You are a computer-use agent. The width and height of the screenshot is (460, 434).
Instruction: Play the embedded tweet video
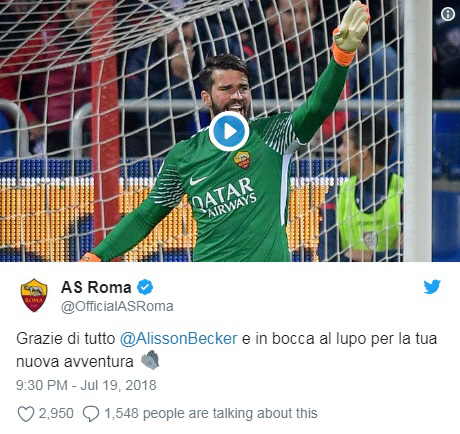[x=229, y=131]
